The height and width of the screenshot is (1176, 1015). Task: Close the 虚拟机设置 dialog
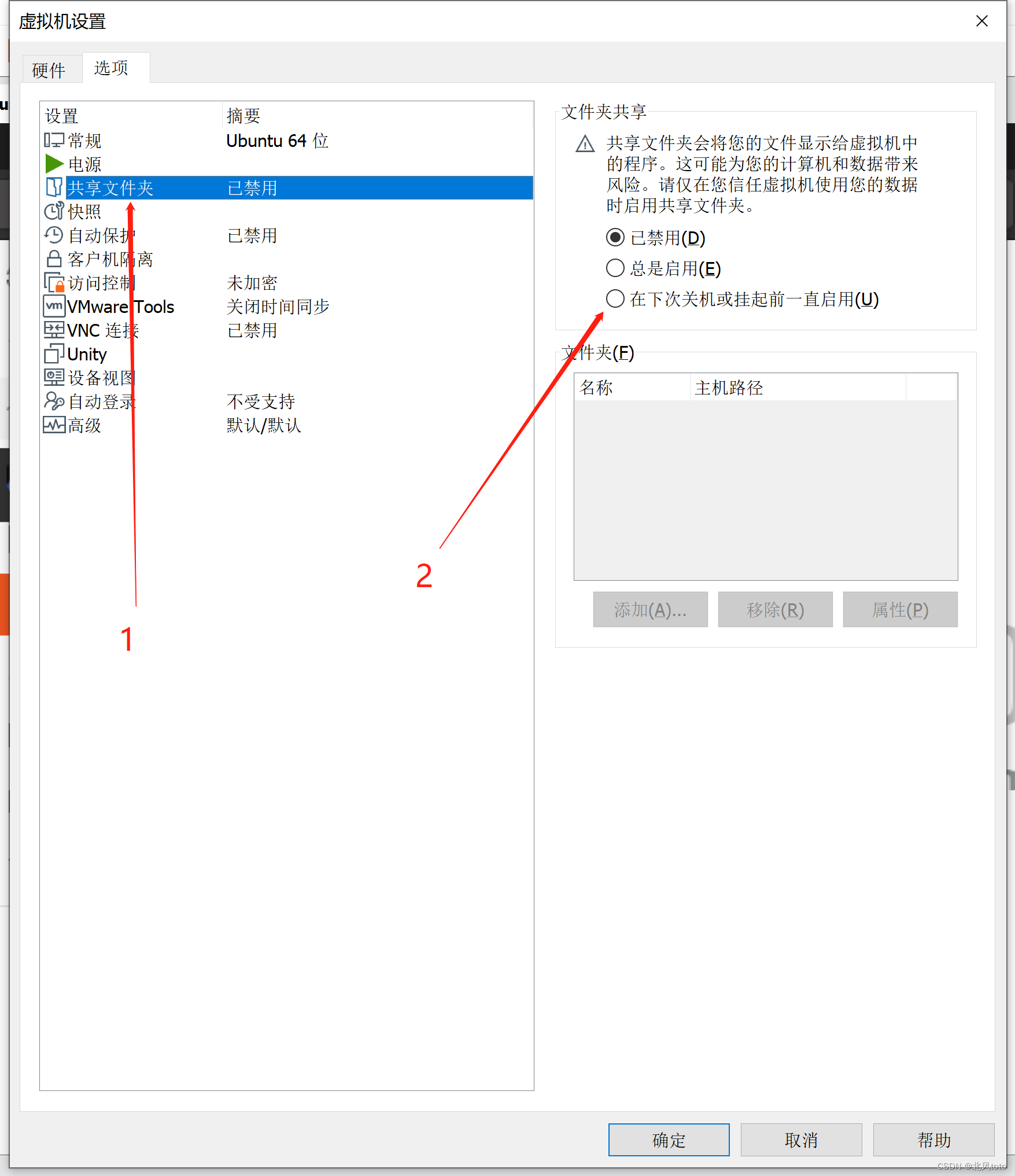pyautogui.click(x=981, y=21)
